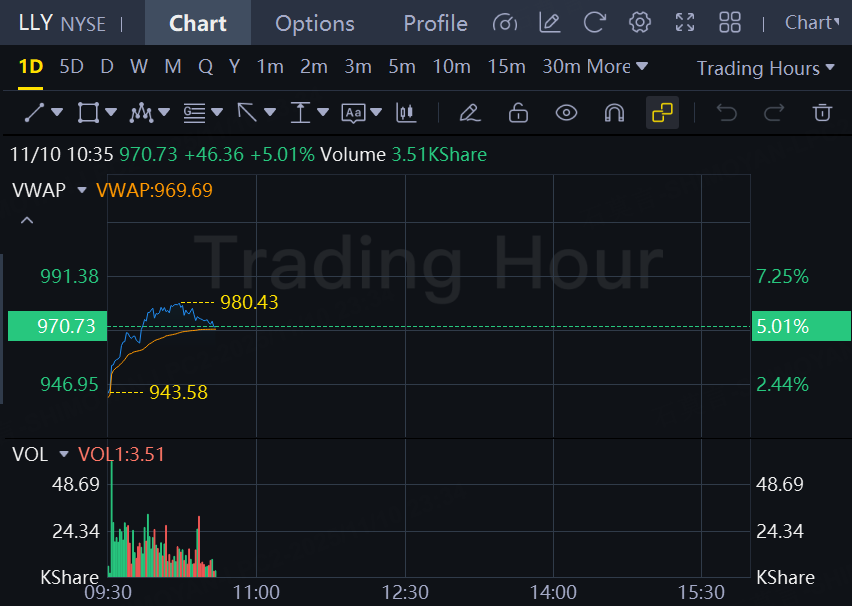Screen dimensions: 852x606
Task: Toggle the highlighted yellow linked-squares icon
Action: [x=662, y=113]
